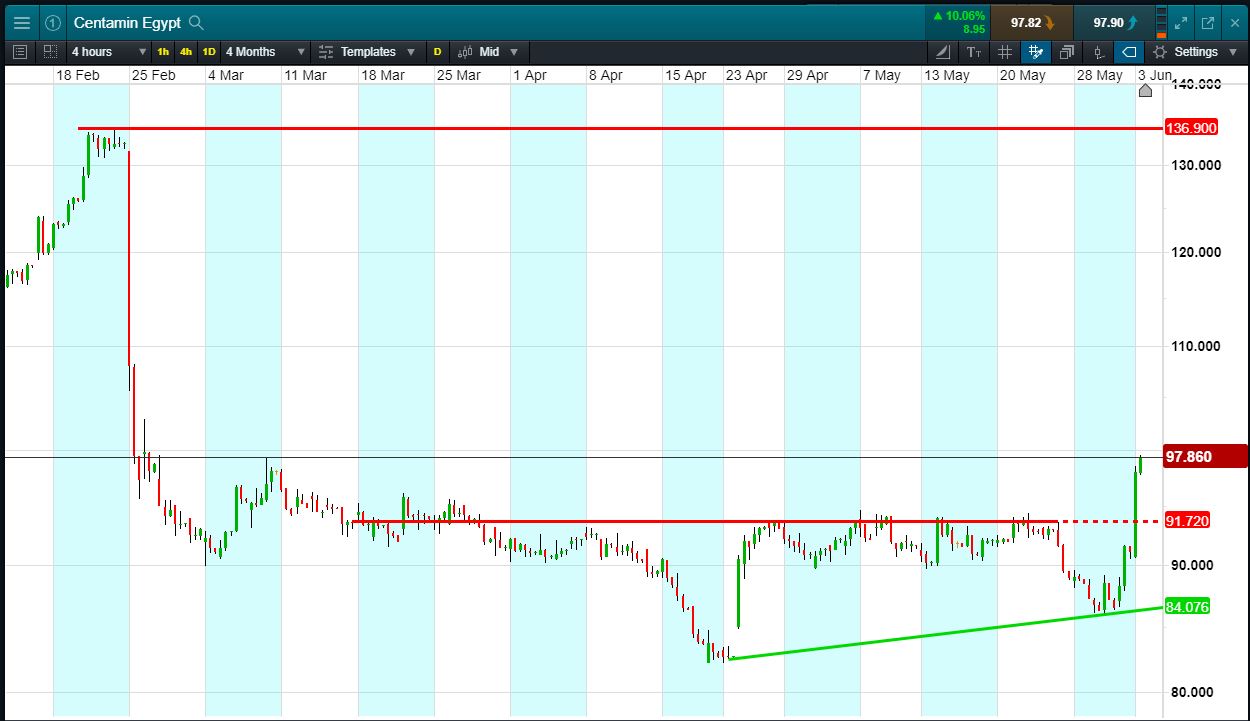The height and width of the screenshot is (721, 1250).
Task: Click the grey scroll-to-latest marker icon
Action: click(1145, 91)
